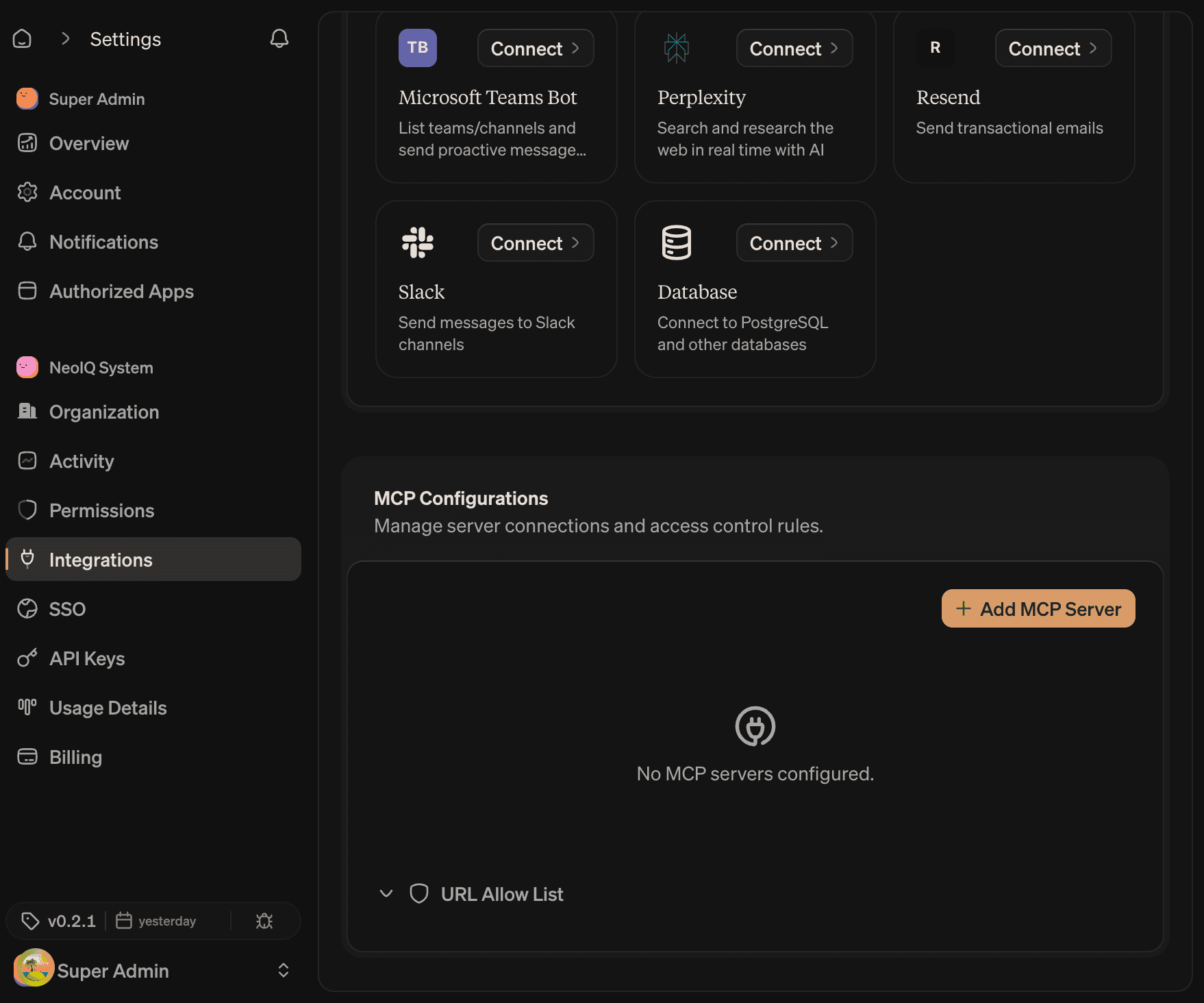Image resolution: width=1204 pixels, height=1003 pixels.
Task: Open notifications bell at top of sidebar
Action: pos(279,38)
